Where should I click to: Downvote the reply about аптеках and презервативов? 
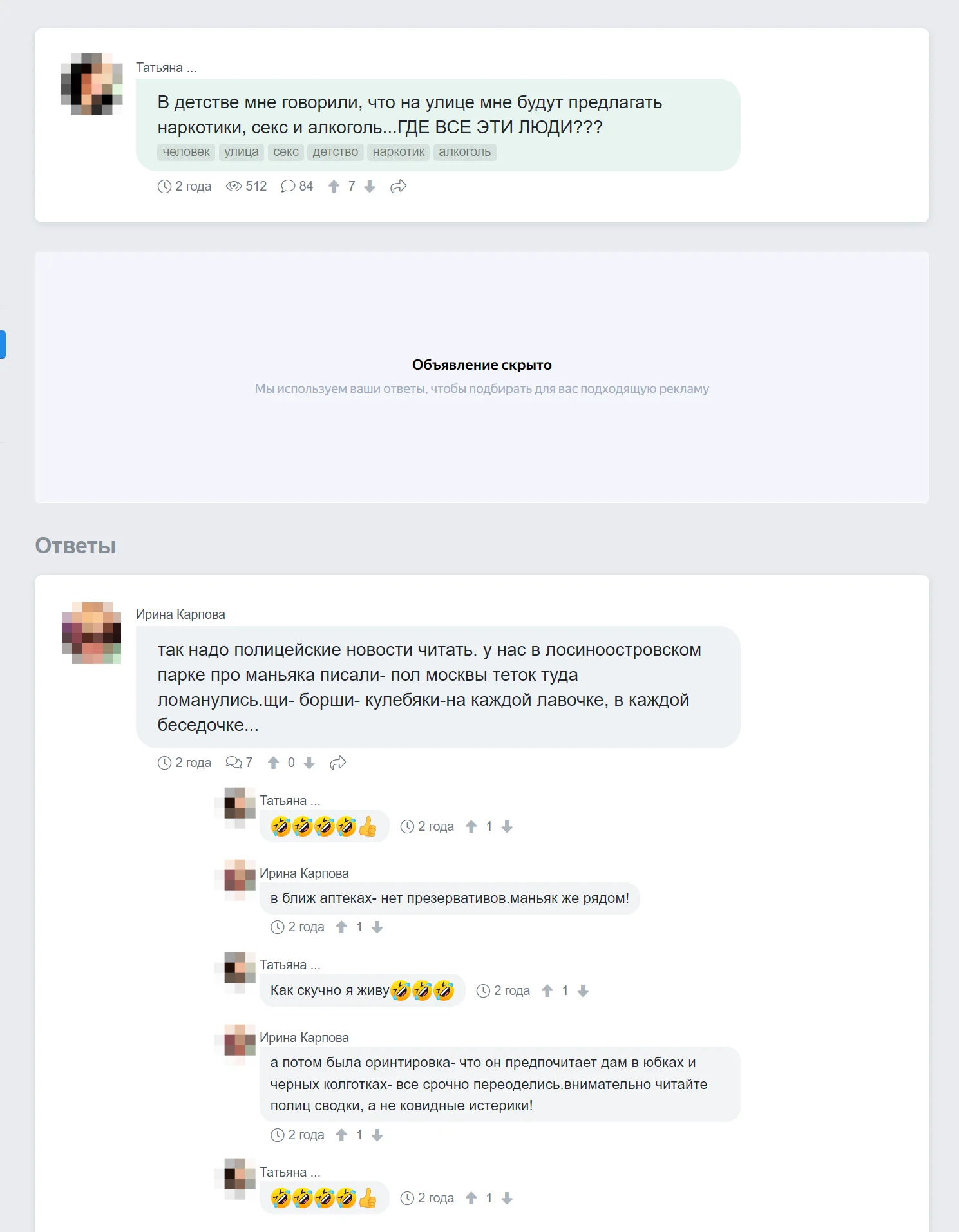coord(377,927)
